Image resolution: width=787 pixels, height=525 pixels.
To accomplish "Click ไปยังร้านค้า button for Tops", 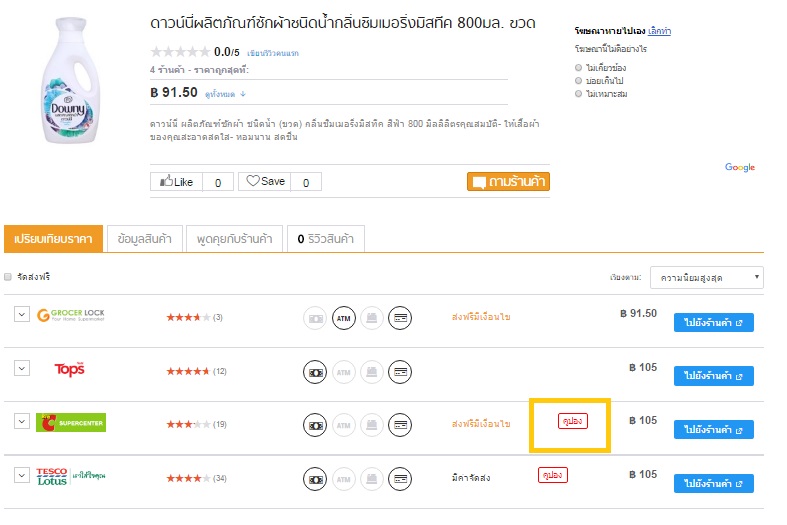I will [x=714, y=376].
